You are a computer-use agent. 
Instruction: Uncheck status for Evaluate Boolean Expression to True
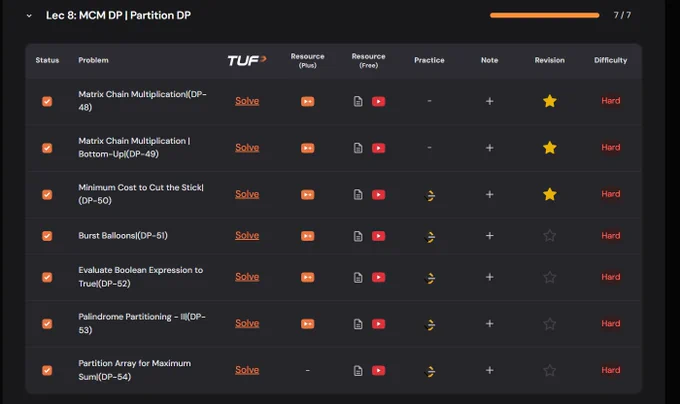tap(47, 277)
